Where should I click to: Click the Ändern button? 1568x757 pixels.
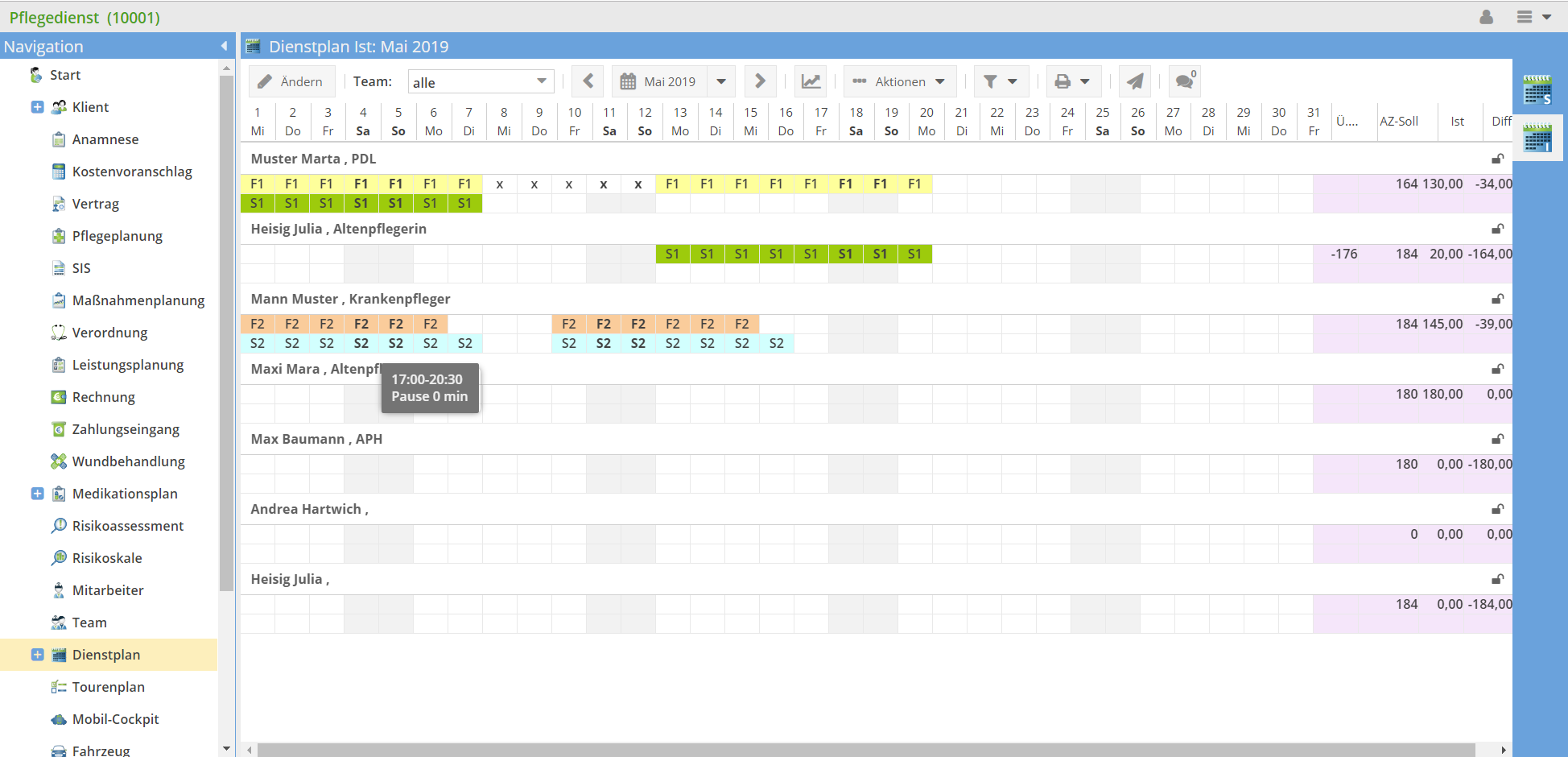(291, 81)
